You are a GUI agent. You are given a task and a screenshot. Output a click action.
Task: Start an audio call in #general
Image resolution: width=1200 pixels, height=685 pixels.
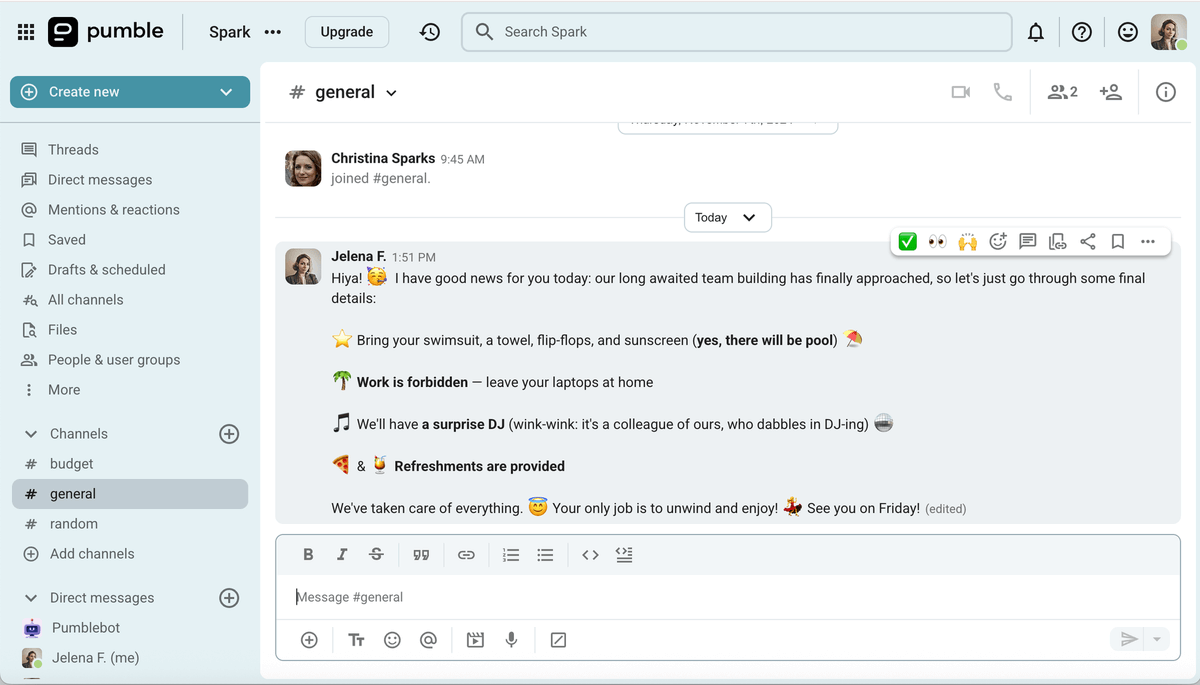(1003, 91)
